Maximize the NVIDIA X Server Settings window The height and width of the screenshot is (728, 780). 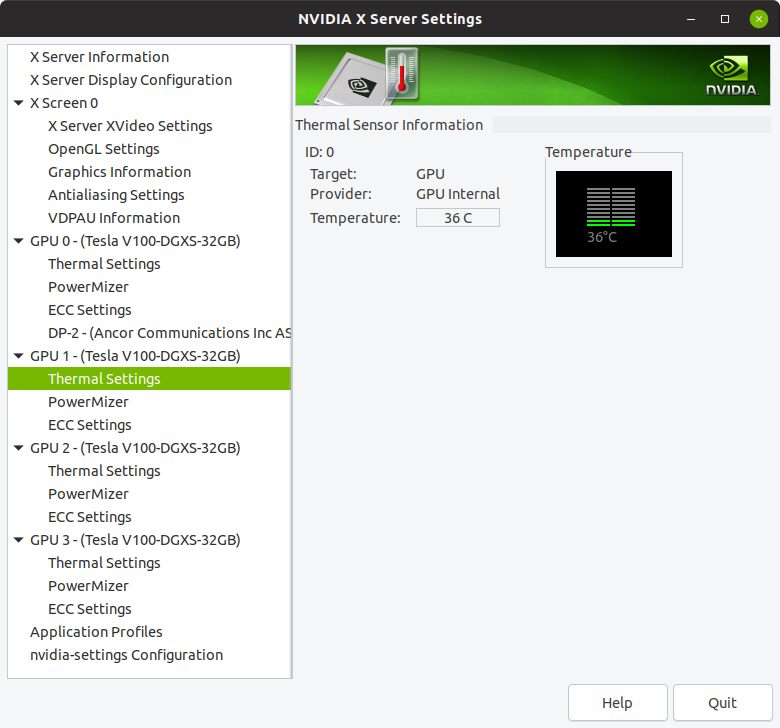click(x=725, y=19)
